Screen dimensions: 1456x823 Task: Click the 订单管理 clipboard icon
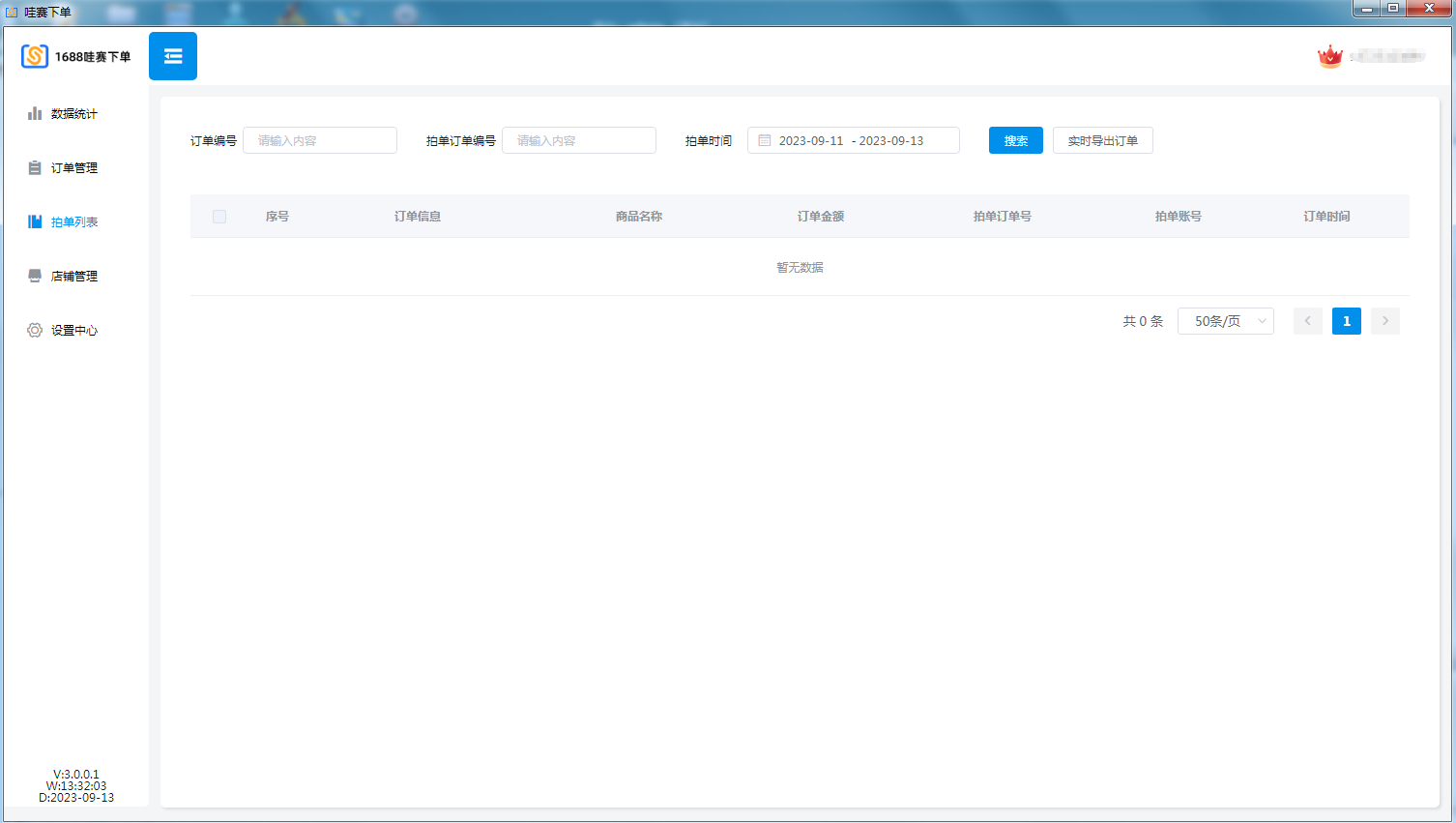pos(35,167)
